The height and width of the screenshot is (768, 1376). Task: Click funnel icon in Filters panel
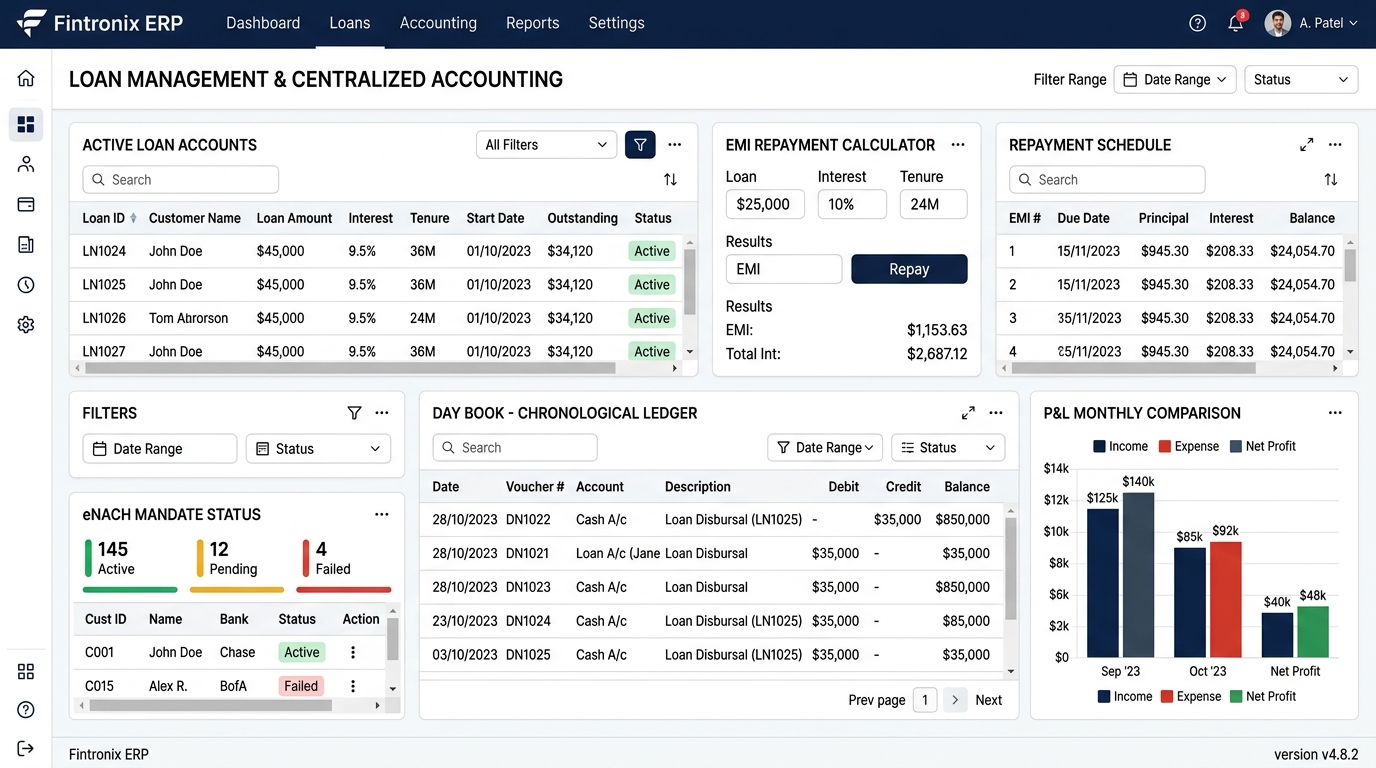(x=354, y=413)
